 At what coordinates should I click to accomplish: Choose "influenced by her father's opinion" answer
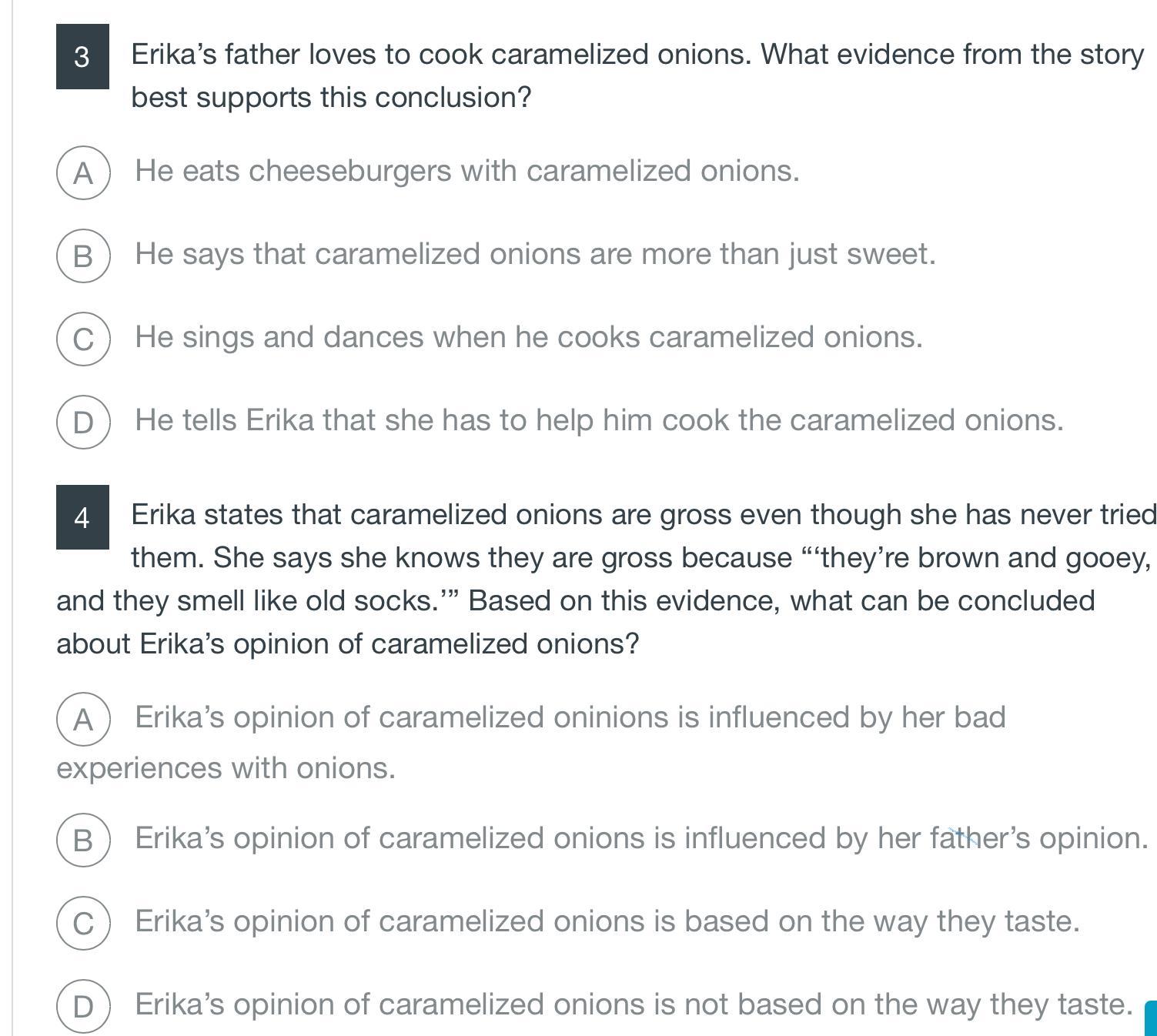641,838
